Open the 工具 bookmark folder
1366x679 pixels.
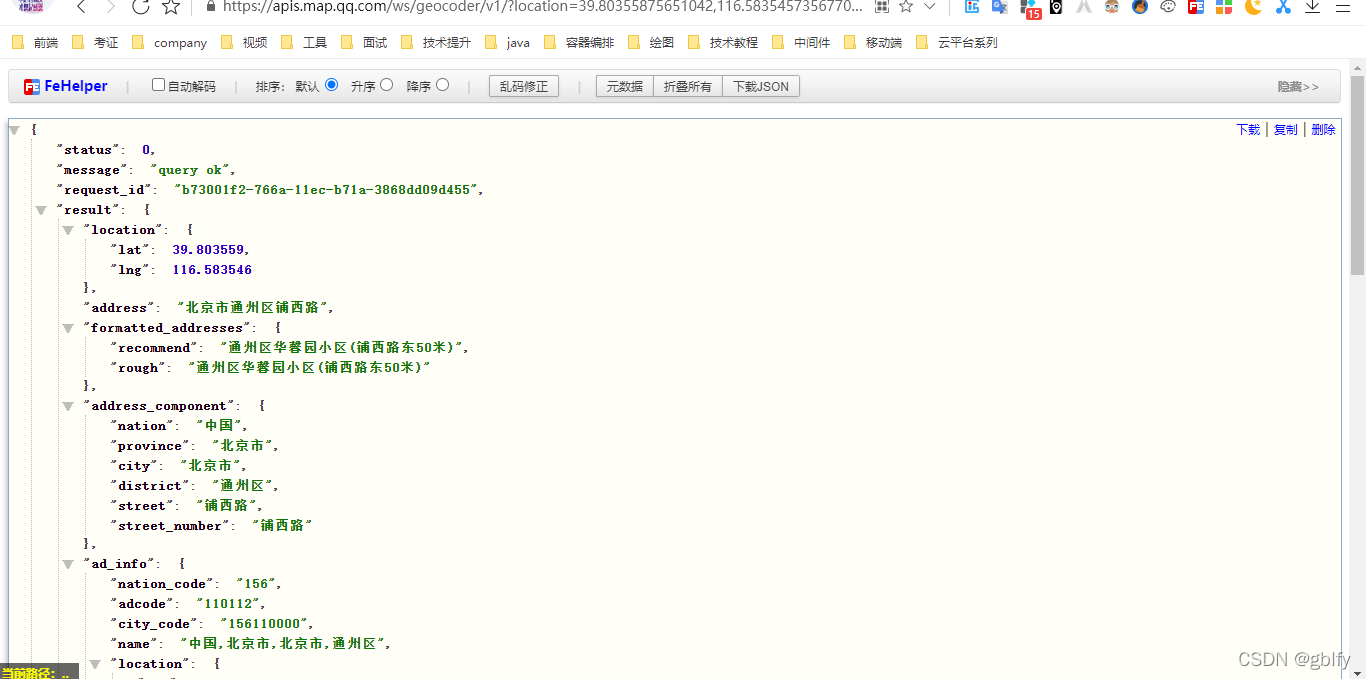(x=304, y=43)
